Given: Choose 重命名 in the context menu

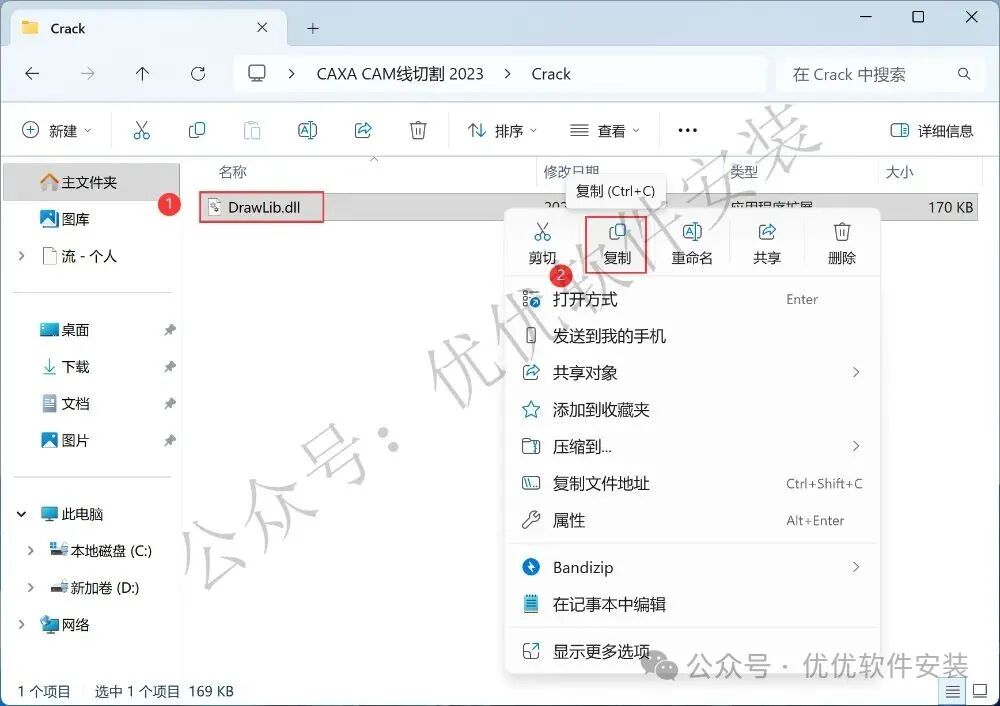Looking at the screenshot, I should (x=692, y=244).
